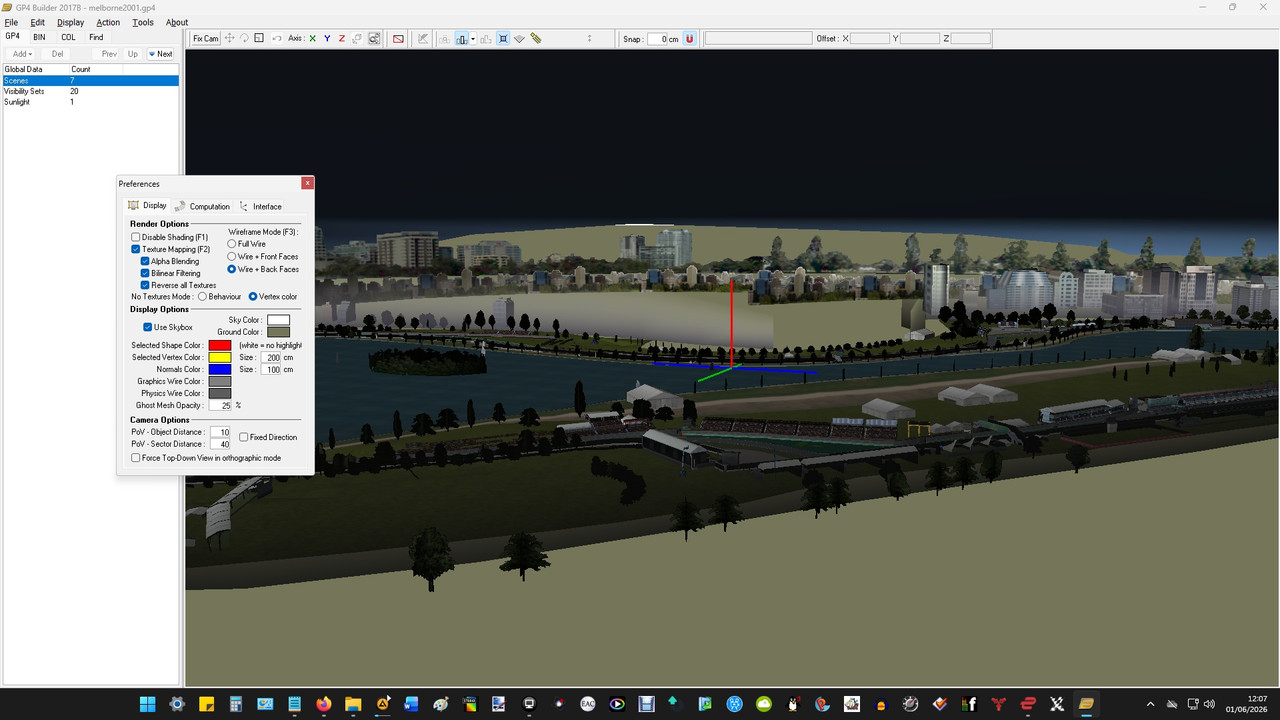Screen dimensions: 1280x720
Task: Choose the Full Wire wireframe mode
Action: pos(232,244)
